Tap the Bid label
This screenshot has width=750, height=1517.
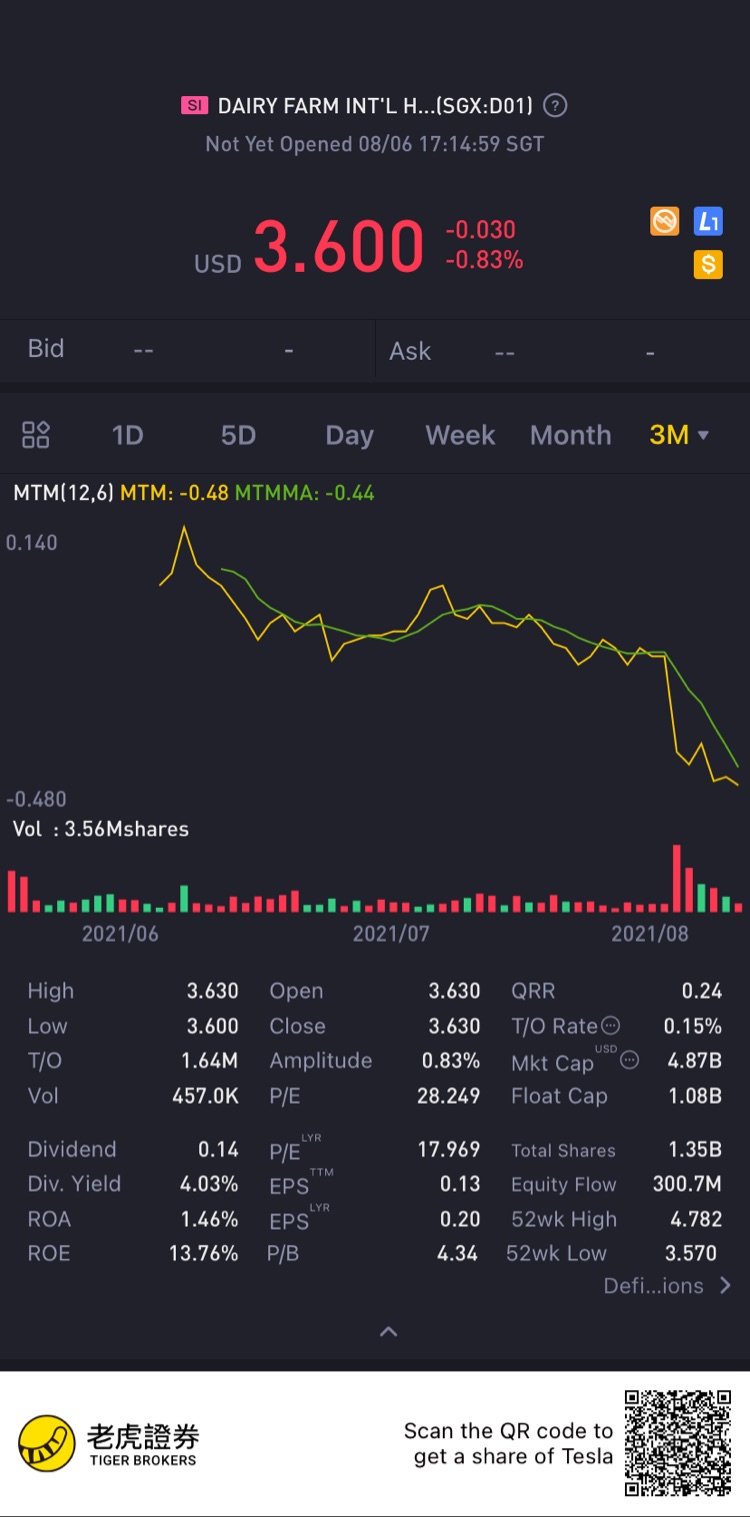tap(46, 349)
